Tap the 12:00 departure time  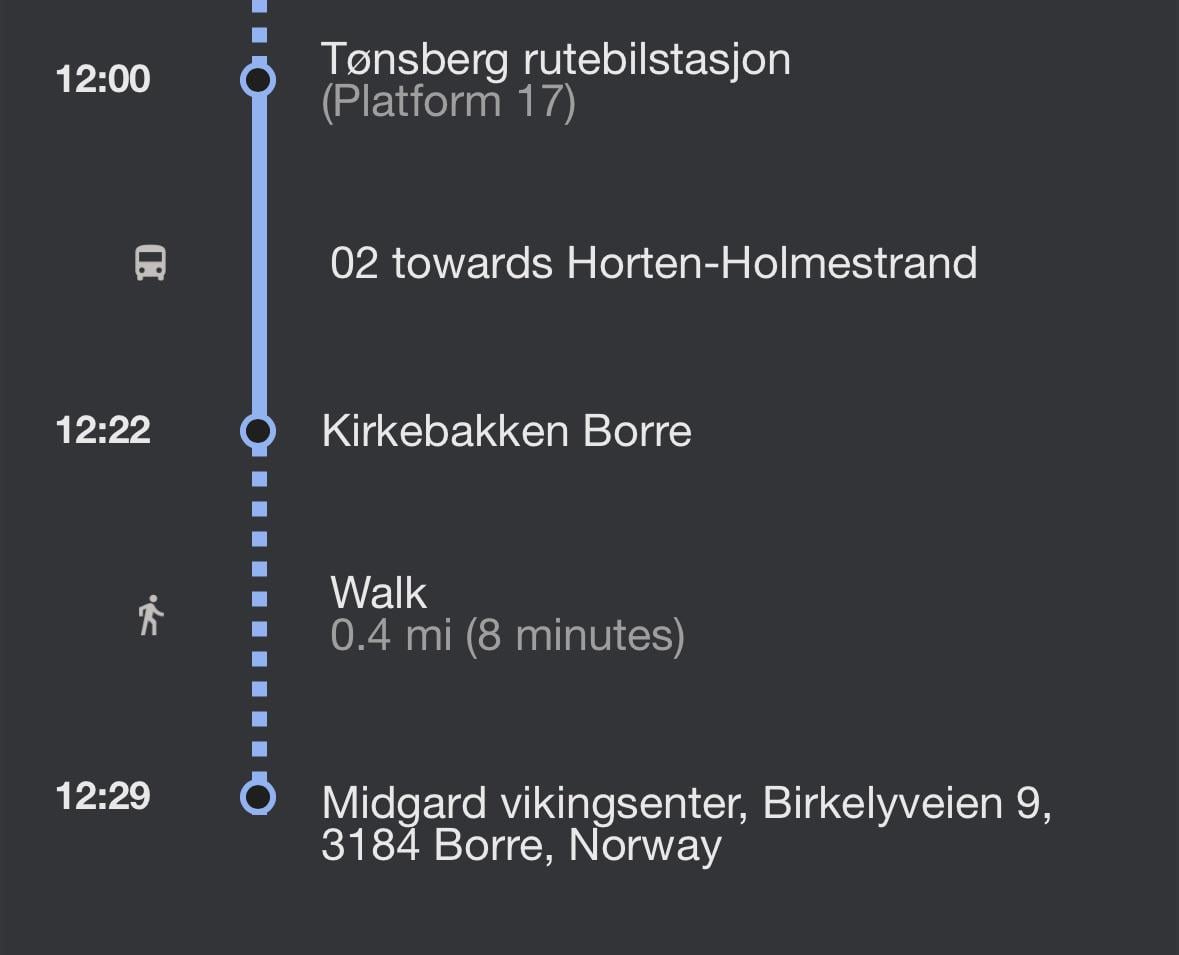tap(103, 79)
